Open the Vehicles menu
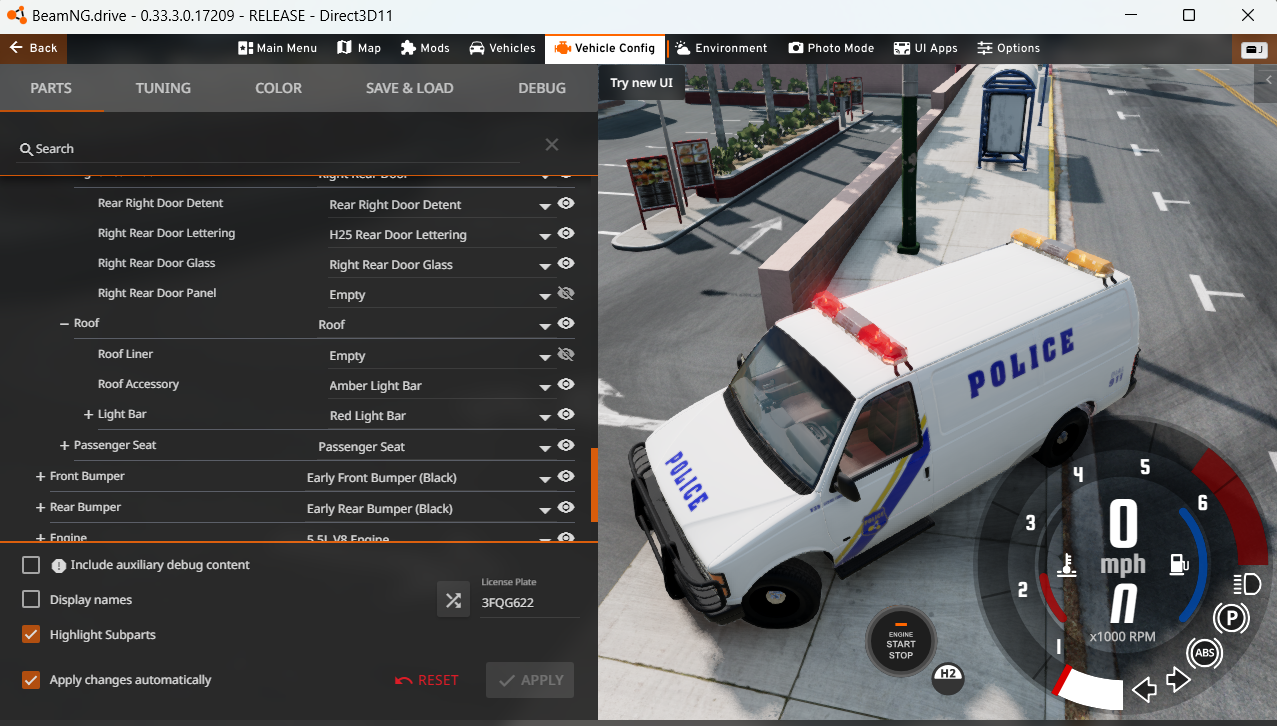This screenshot has width=1277, height=726. coord(503,48)
